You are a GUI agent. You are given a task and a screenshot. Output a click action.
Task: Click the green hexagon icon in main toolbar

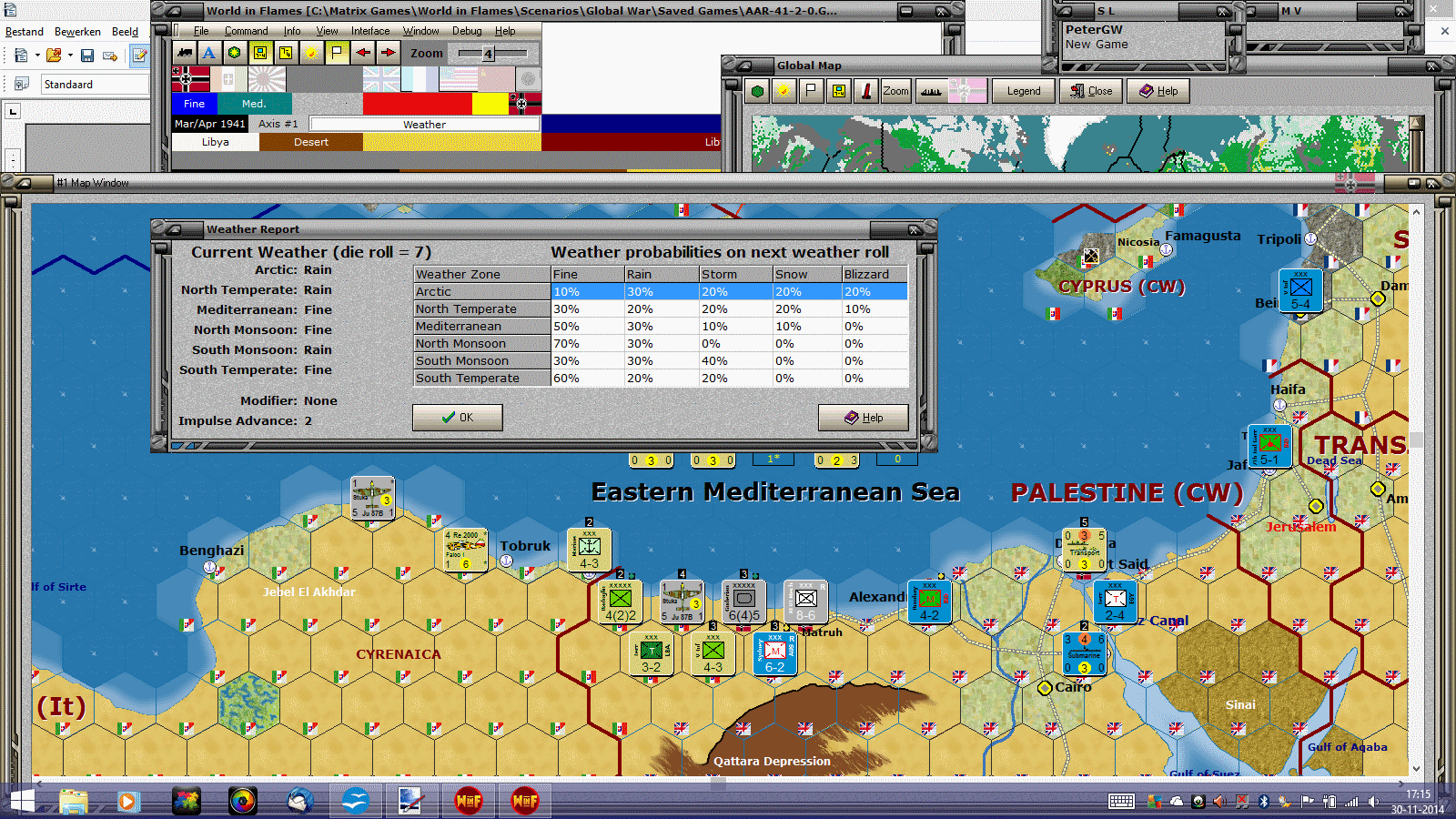click(x=235, y=53)
